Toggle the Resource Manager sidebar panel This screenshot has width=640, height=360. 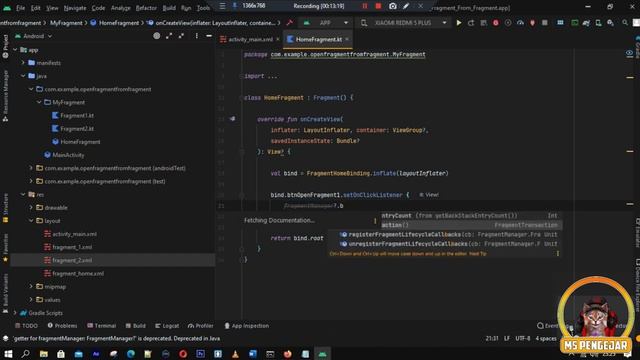(x=5, y=96)
